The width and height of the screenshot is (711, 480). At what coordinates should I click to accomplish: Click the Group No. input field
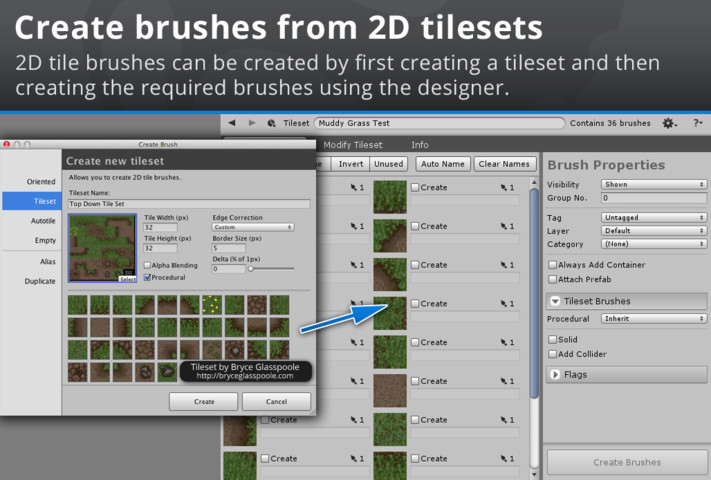pos(654,198)
